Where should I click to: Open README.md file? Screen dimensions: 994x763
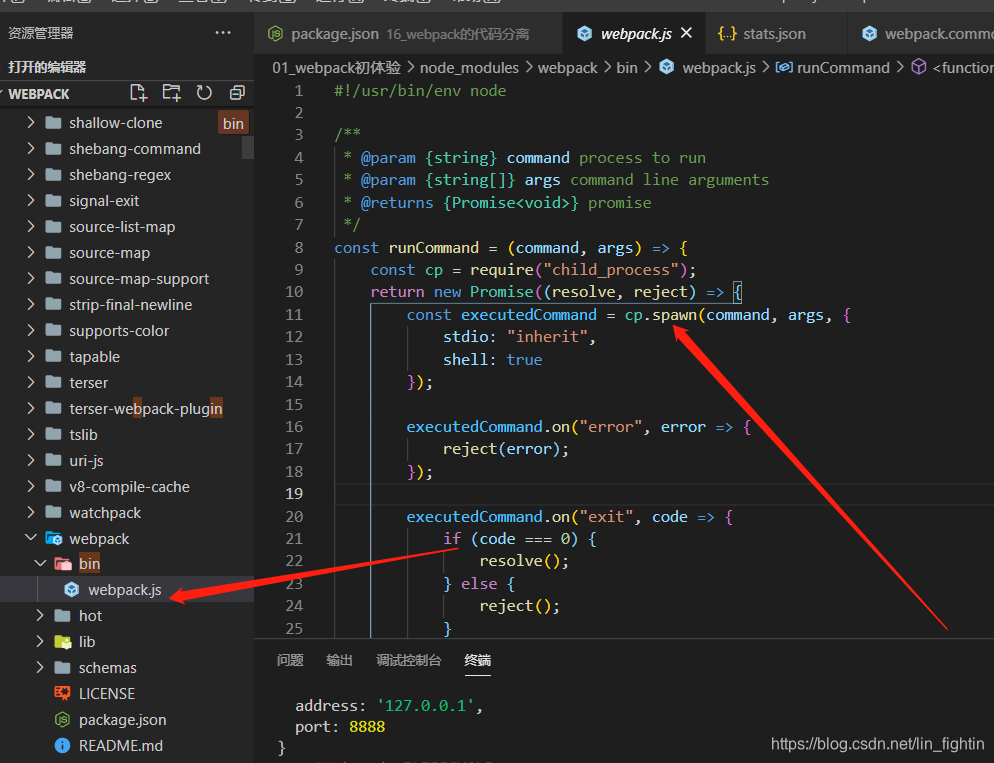[120, 746]
